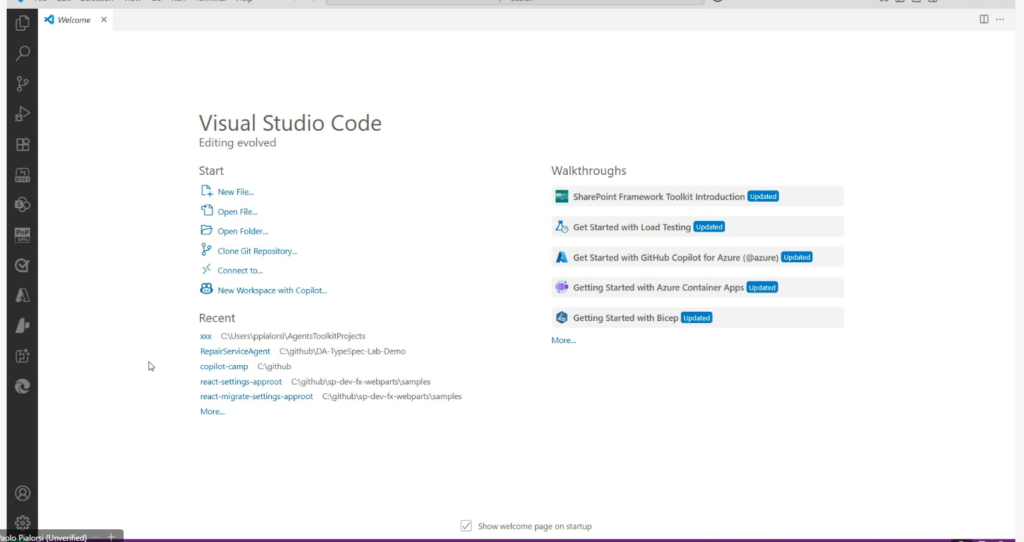
Task: Click the Azure Container Apps walkthrough icon
Action: pos(562,287)
